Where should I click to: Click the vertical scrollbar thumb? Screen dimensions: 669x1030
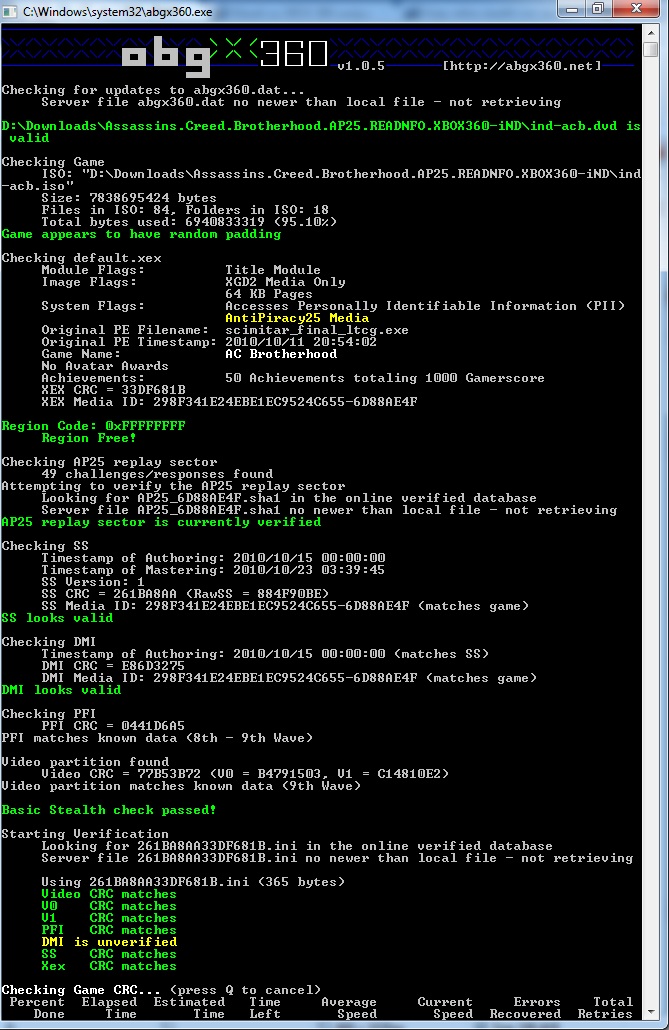pyautogui.click(x=651, y=50)
